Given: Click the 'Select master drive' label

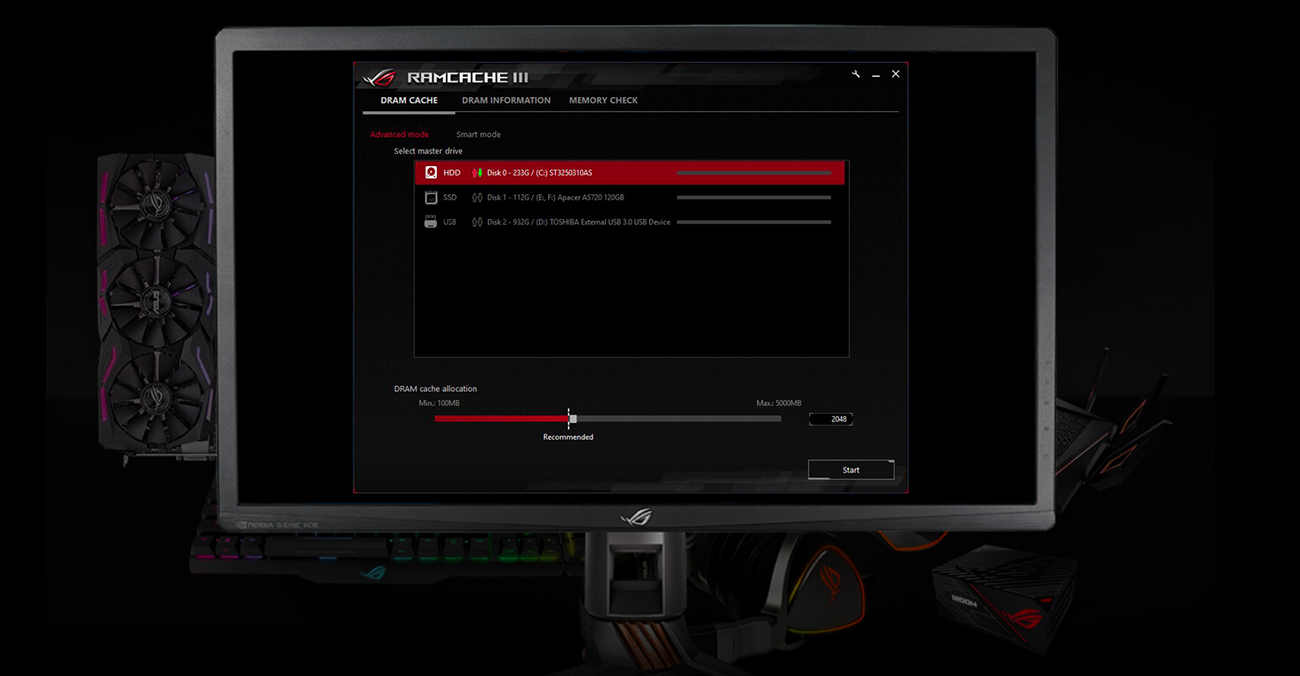Looking at the screenshot, I should click(428, 151).
